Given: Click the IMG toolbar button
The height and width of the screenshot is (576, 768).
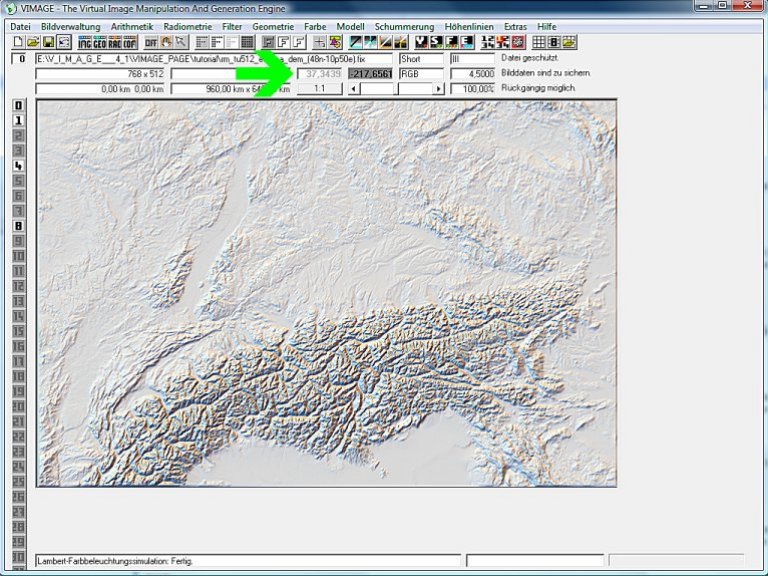Looking at the screenshot, I should [85, 43].
